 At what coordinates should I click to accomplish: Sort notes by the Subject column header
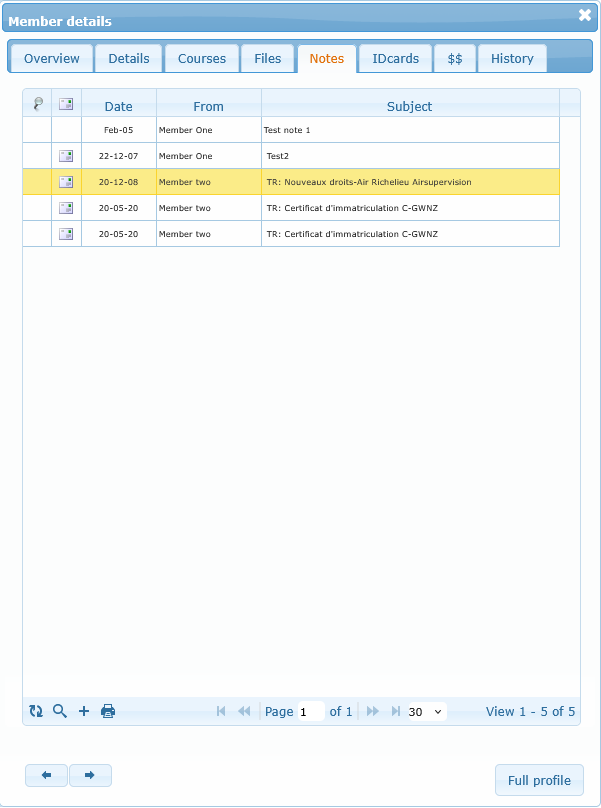[409, 106]
